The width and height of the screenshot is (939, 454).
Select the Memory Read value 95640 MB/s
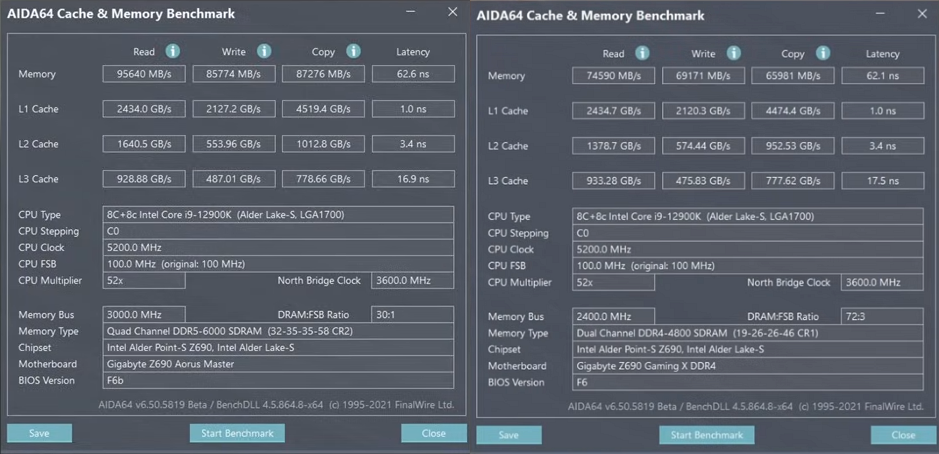[x=144, y=74]
